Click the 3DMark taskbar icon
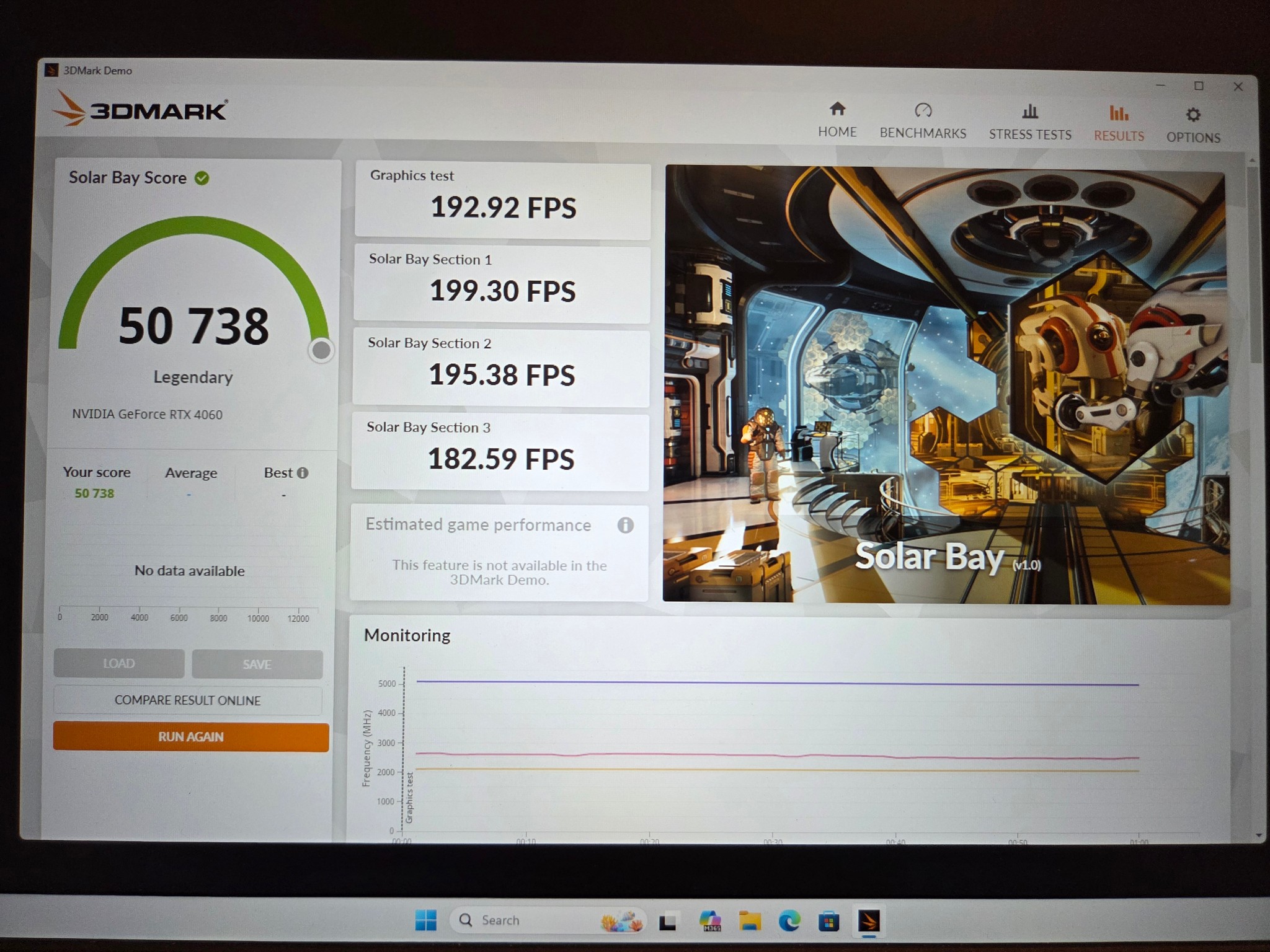The width and height of the screenshot is (1270, 952). pyautogui.click(x=869, y=921)
